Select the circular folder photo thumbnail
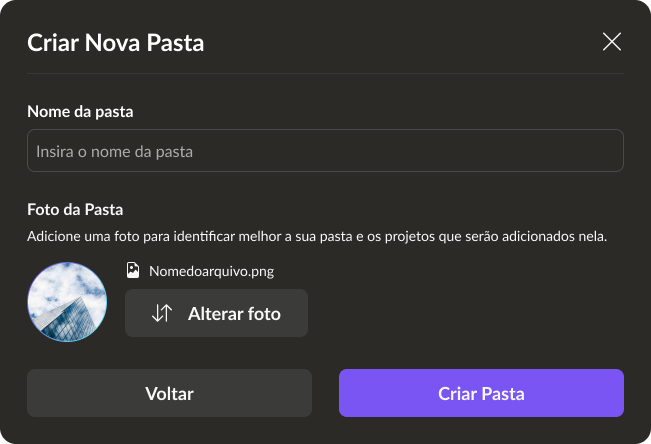This screenshot has width=651, height=444. click(x=67, y=301)
